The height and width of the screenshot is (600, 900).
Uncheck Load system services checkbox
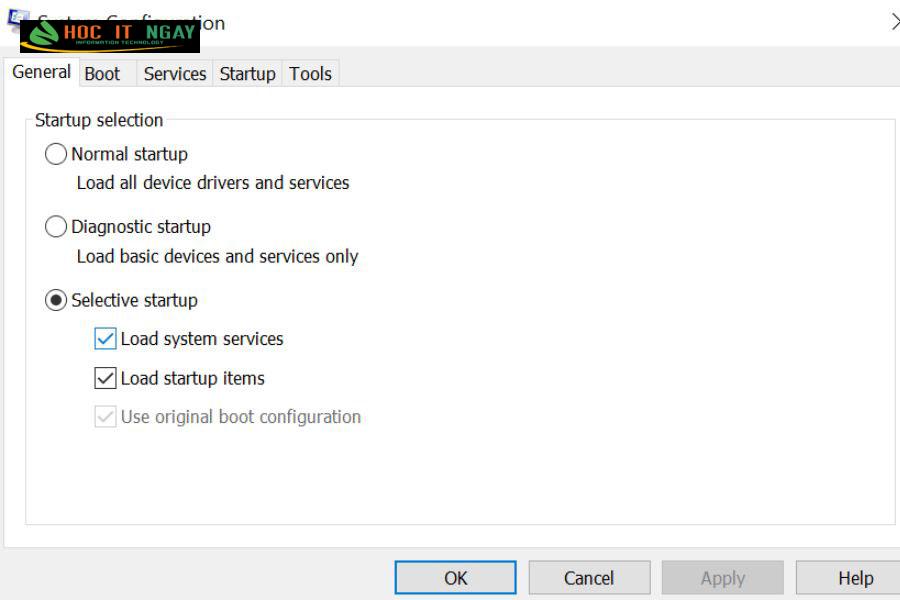coord(105,339)
